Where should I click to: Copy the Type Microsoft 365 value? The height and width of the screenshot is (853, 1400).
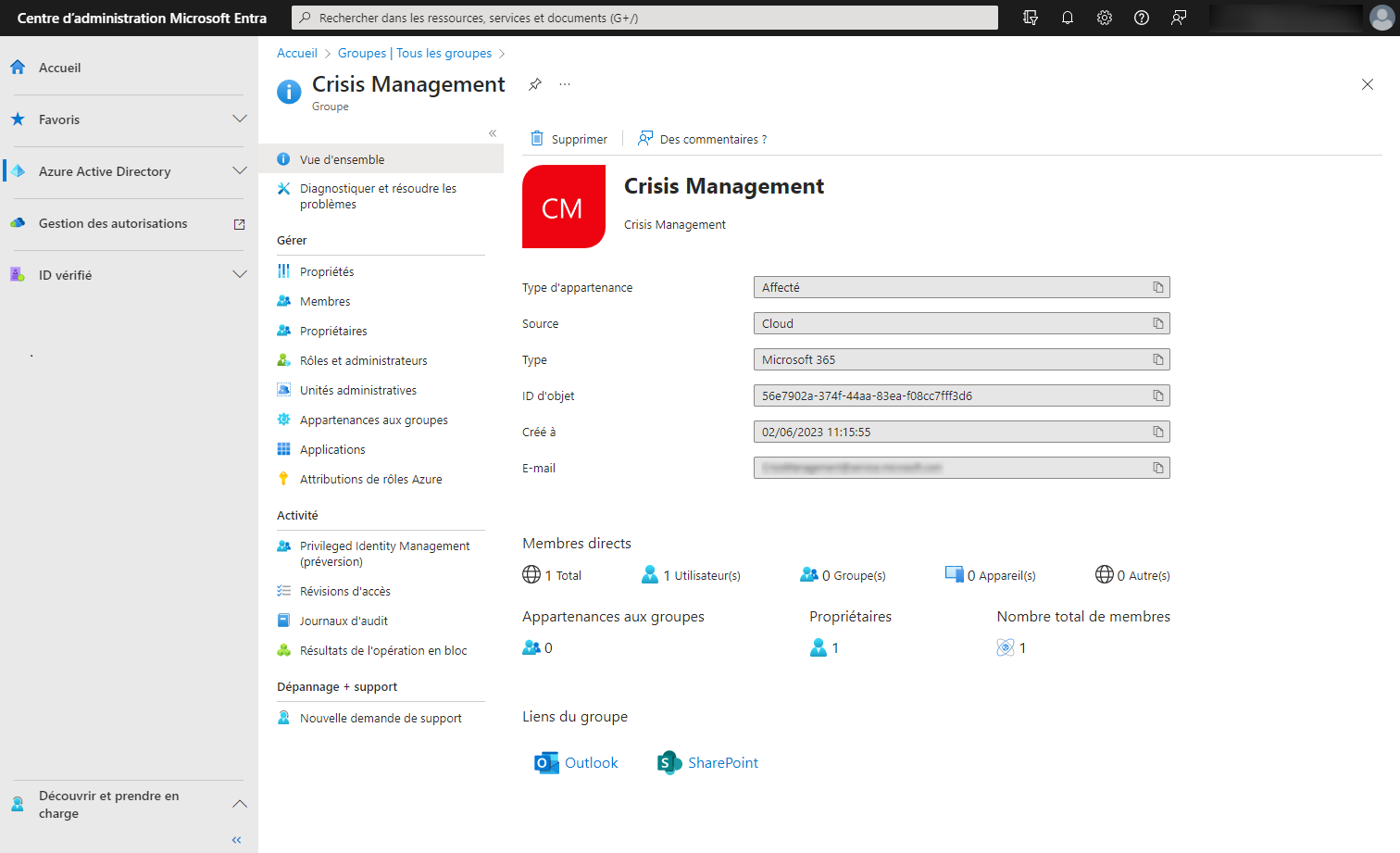[1158, 359]
